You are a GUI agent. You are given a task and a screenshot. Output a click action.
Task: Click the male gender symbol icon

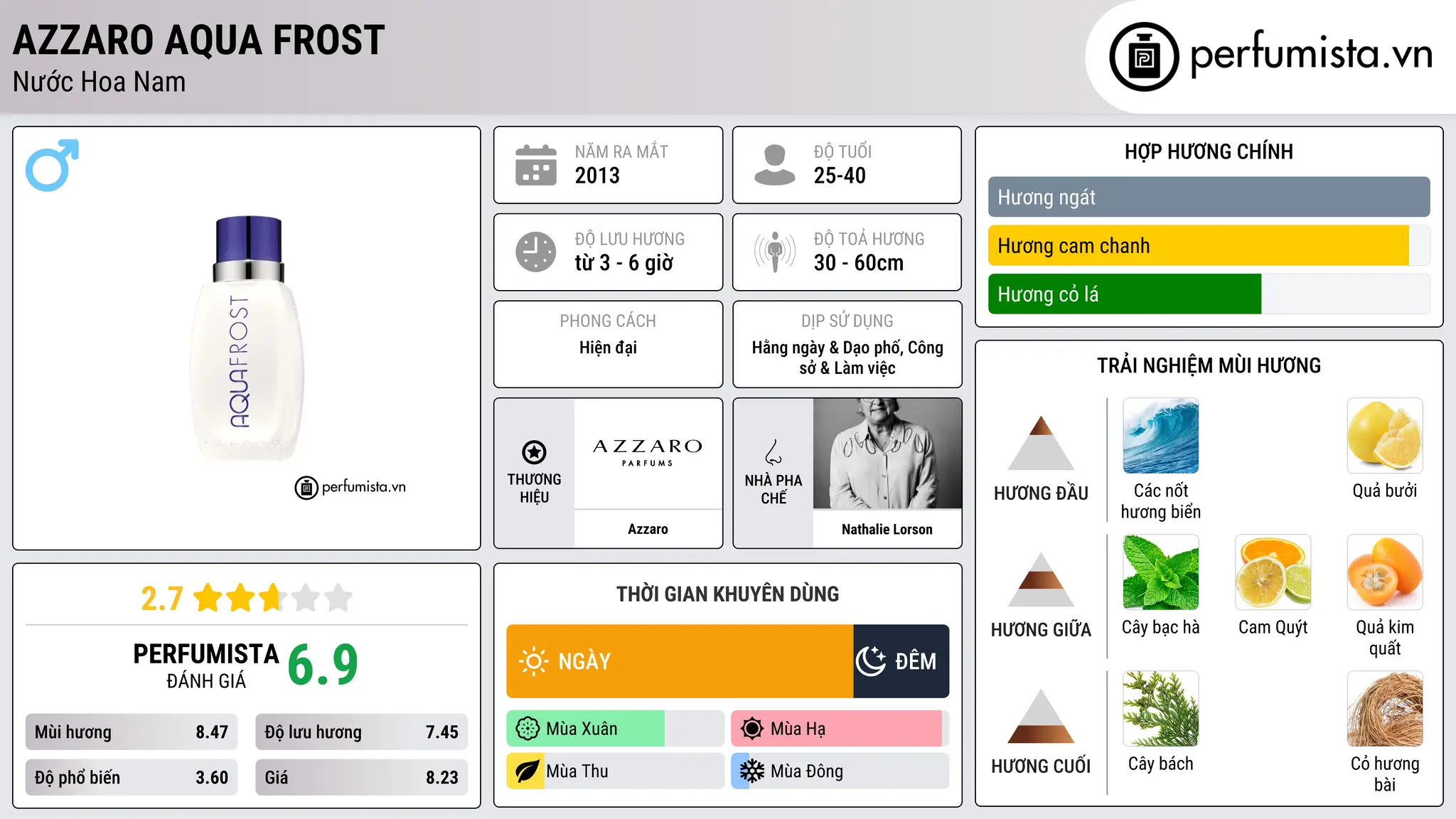coord(52,165)
